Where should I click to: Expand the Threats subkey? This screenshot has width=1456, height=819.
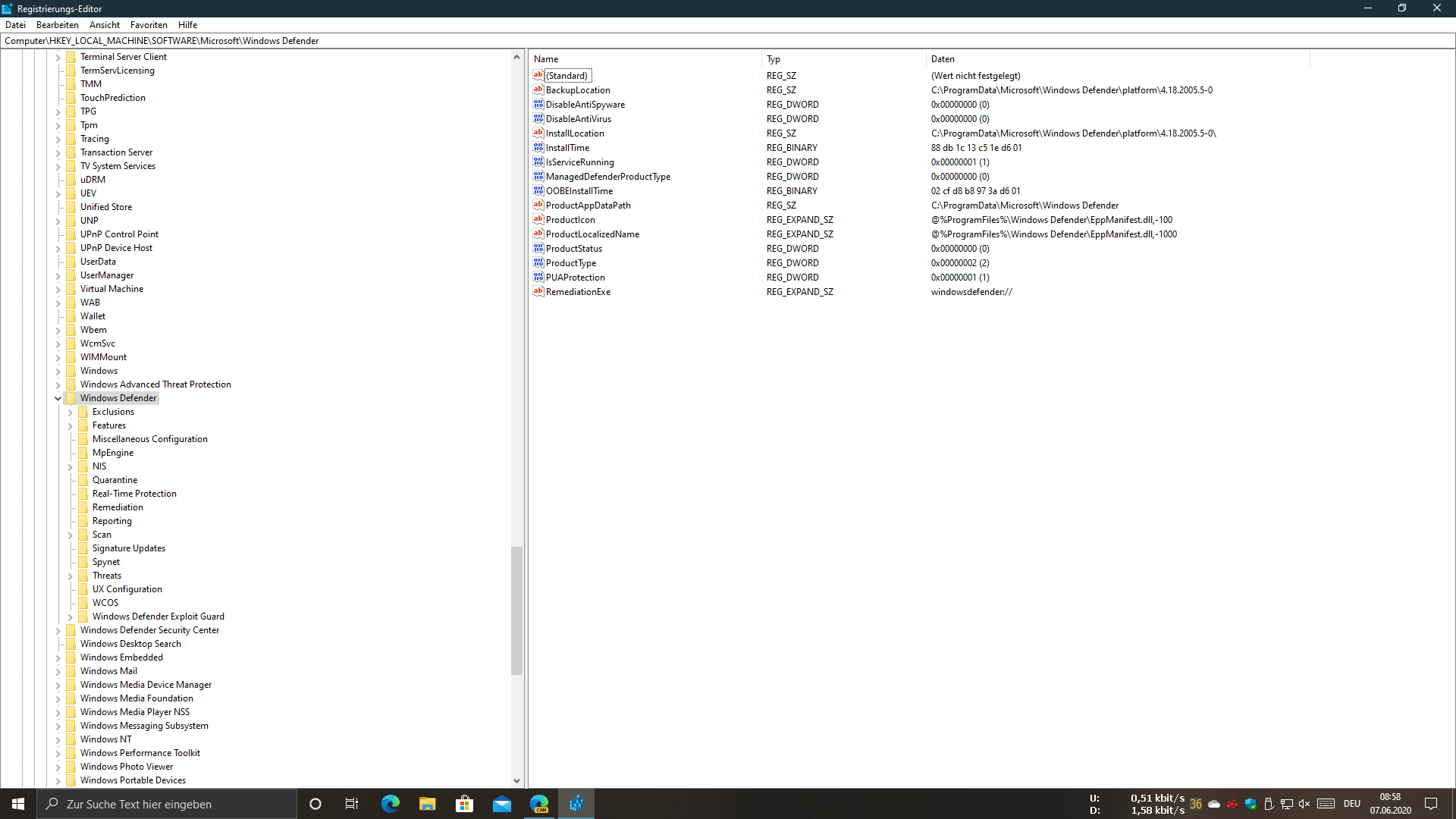coord(71,576)
